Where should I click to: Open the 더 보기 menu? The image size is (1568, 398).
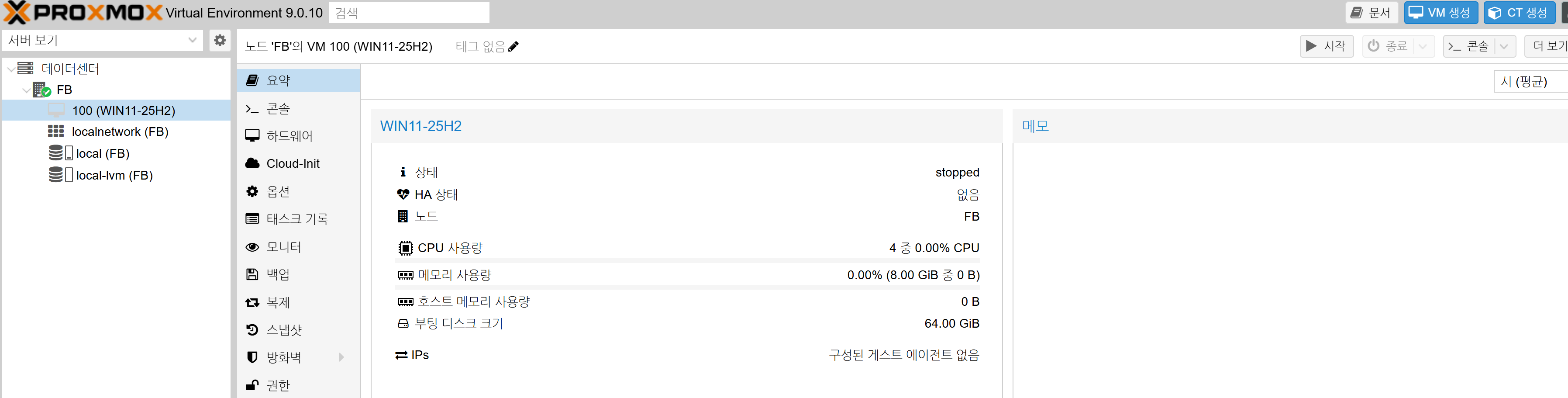point(1546,46)
